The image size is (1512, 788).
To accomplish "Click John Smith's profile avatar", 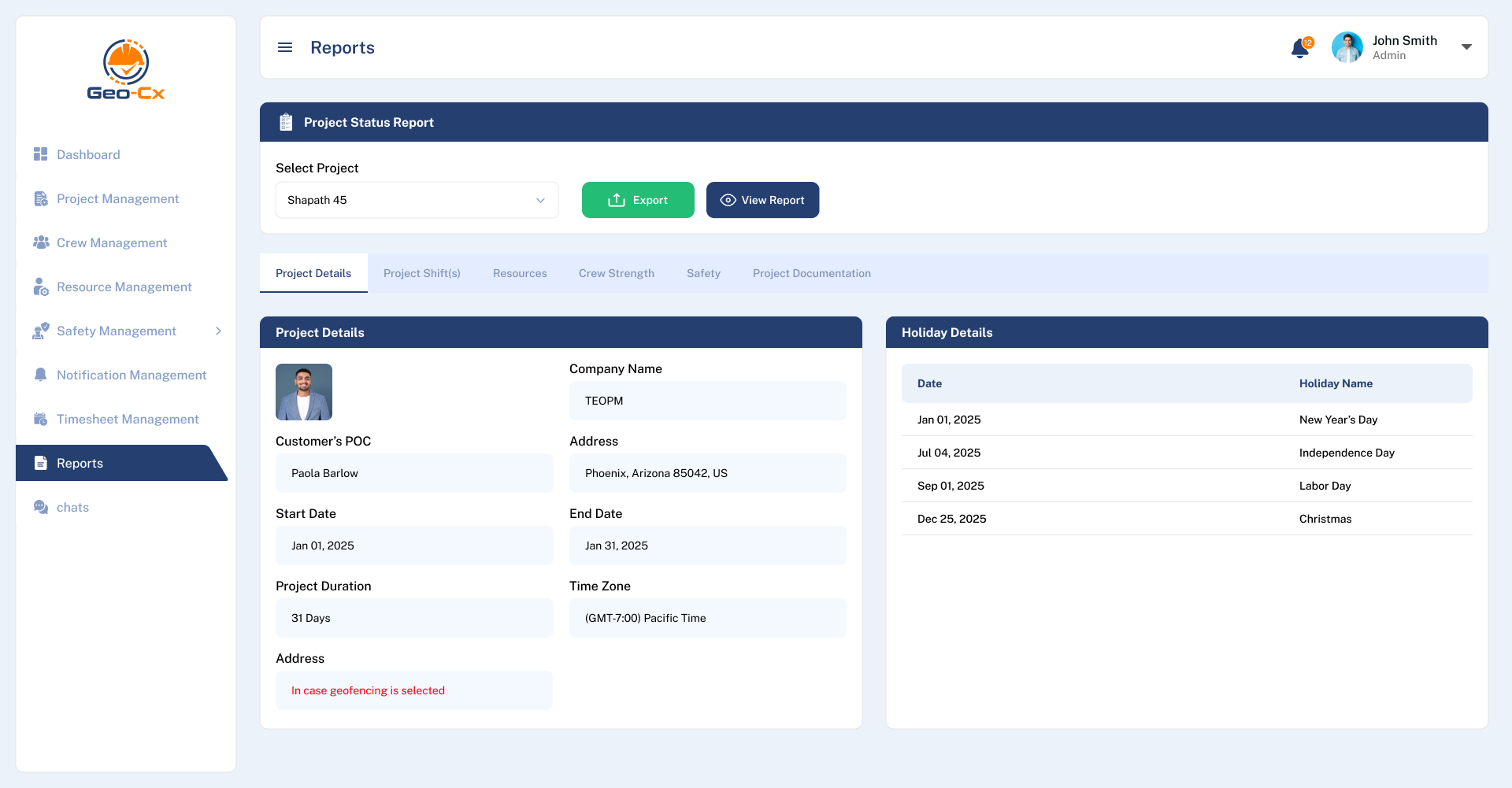I will (x=1347, y=47).
